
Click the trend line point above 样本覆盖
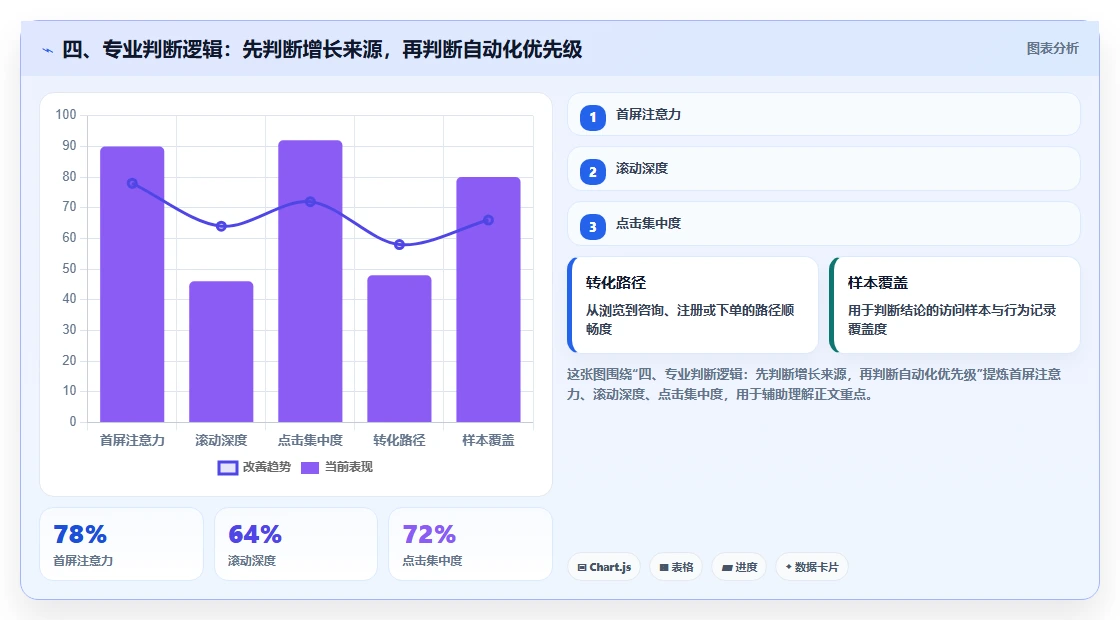tap(489, 220)
